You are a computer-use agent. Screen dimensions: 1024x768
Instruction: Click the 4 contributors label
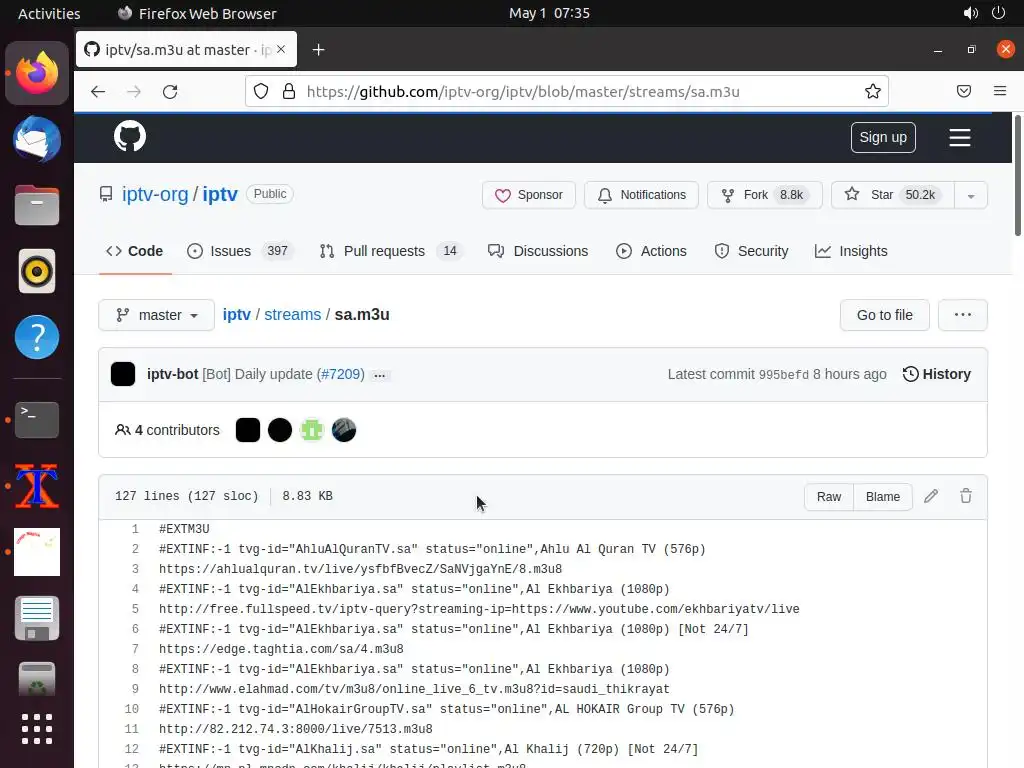[167, 430]
